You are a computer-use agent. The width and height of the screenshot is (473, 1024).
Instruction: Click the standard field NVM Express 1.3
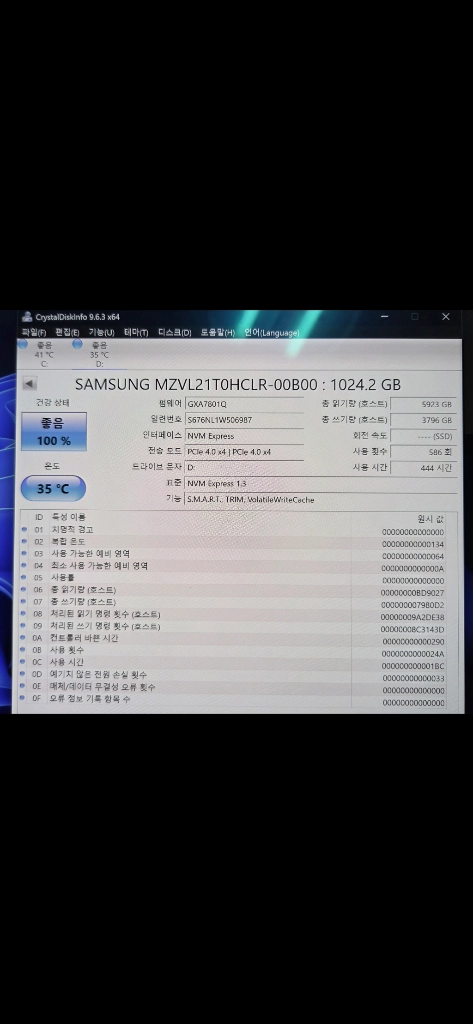pos(321,483)
